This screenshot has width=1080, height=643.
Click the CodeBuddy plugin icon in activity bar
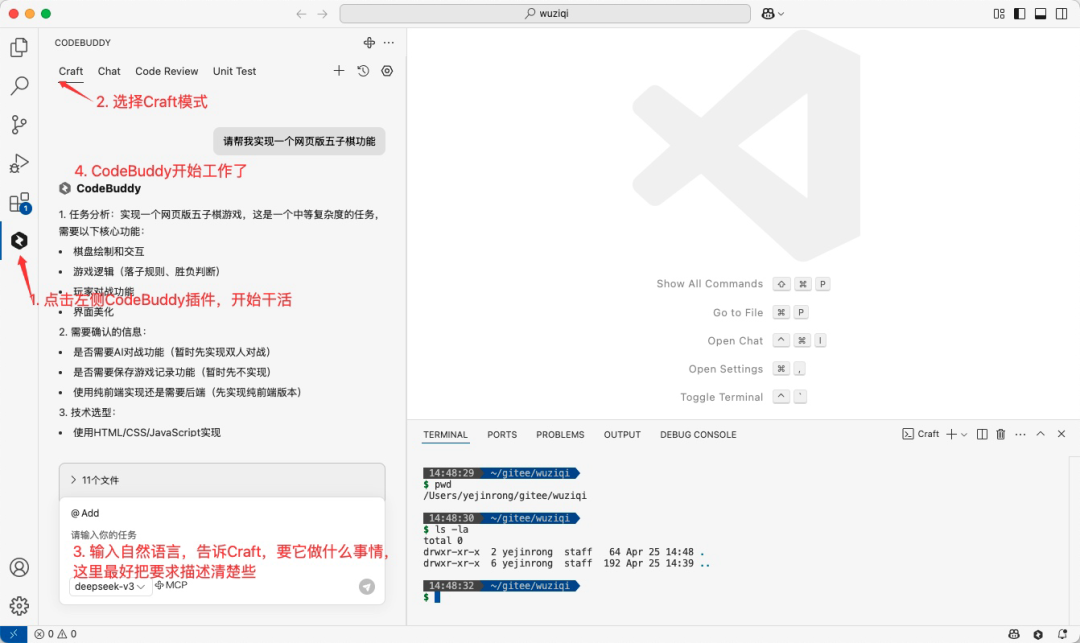click(19, 240)
